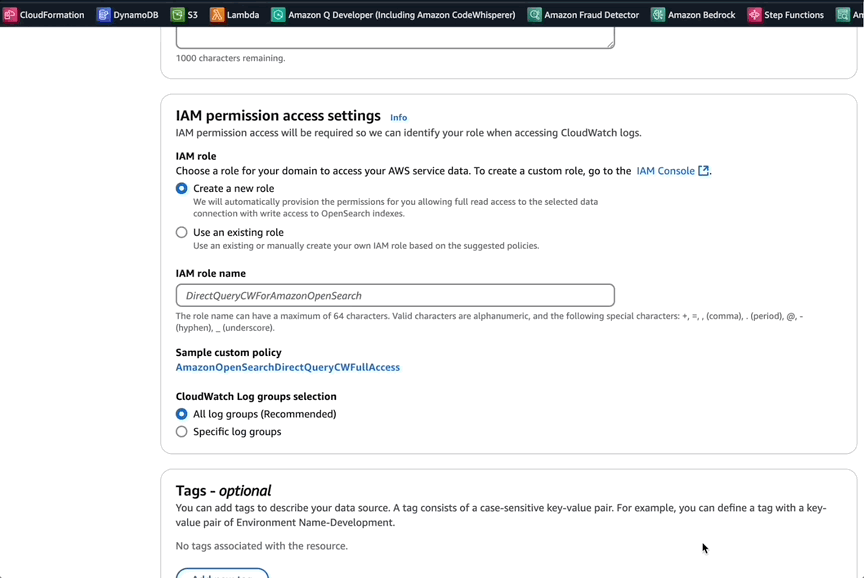The width and height of the screenshot is (864, 578).
Task: Open DynamoDB from the favorites bar
Action: click(x=128, y=14)
